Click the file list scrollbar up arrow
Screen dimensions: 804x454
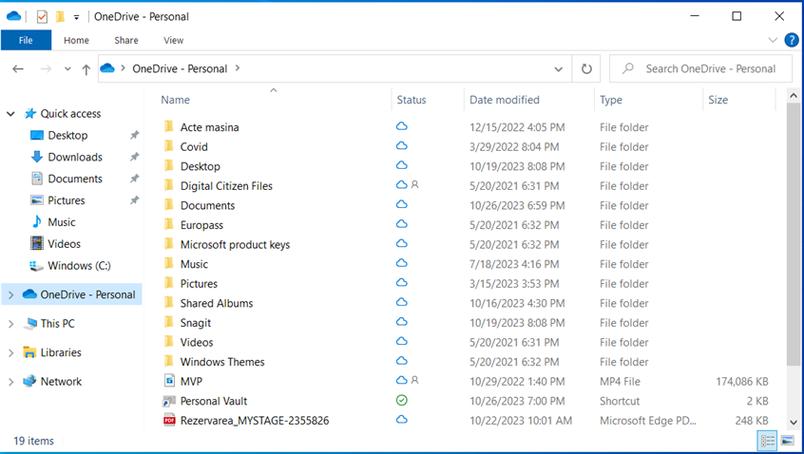793,95
